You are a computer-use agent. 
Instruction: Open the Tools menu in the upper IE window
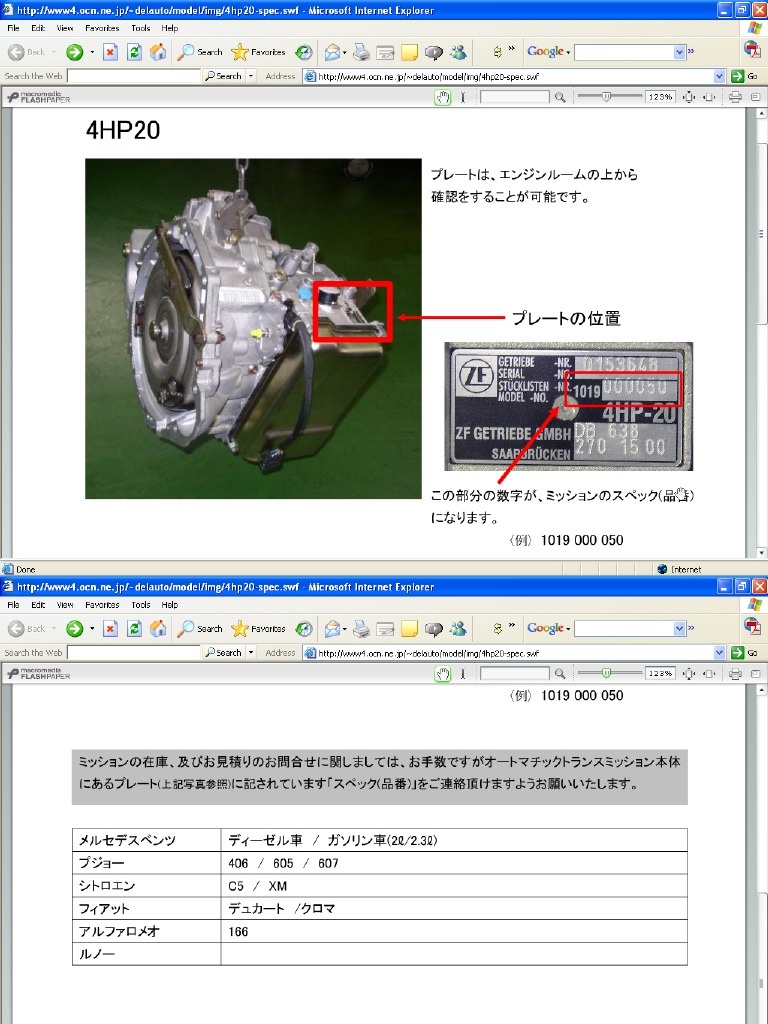tap(140, 28)
